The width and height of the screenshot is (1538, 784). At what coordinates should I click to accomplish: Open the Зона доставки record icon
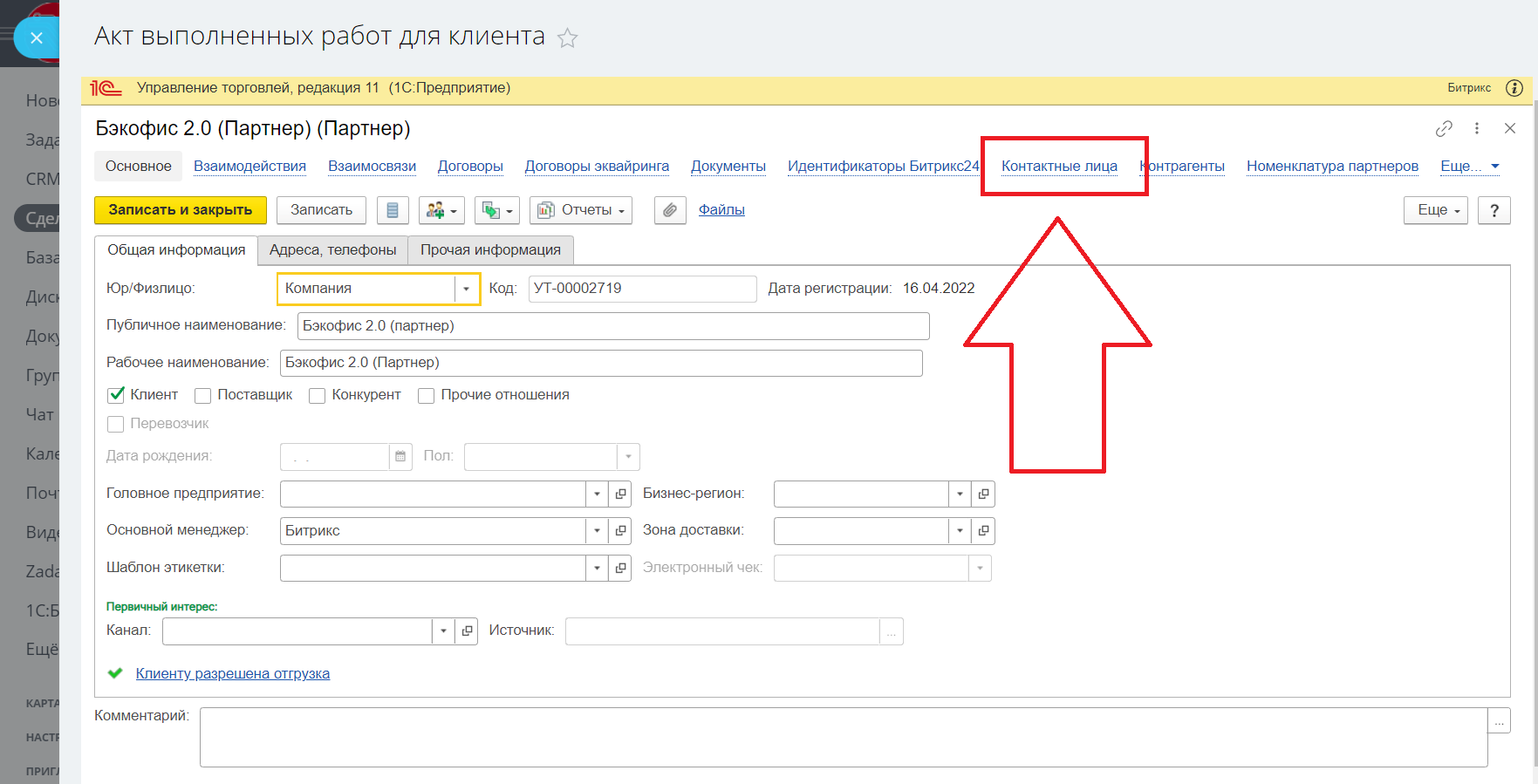pos(983,531)
